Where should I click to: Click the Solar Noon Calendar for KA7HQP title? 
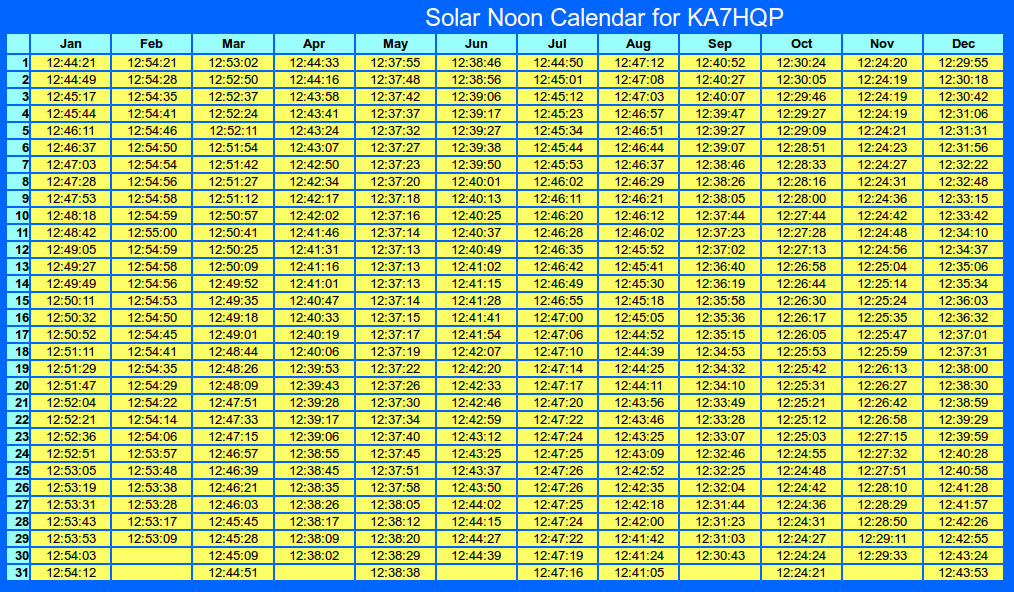pyautogui.click(x=604, y=17)
